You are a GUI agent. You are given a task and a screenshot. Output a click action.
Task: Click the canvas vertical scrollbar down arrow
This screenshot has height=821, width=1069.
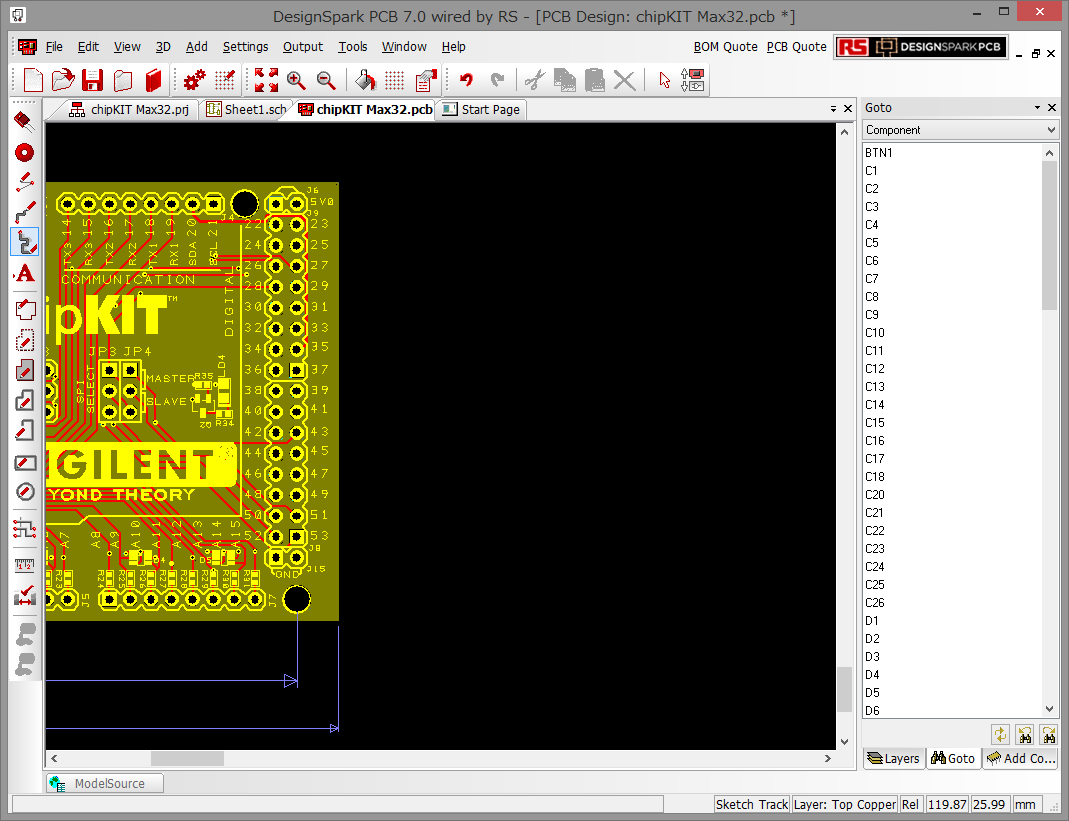click(845, 741)
